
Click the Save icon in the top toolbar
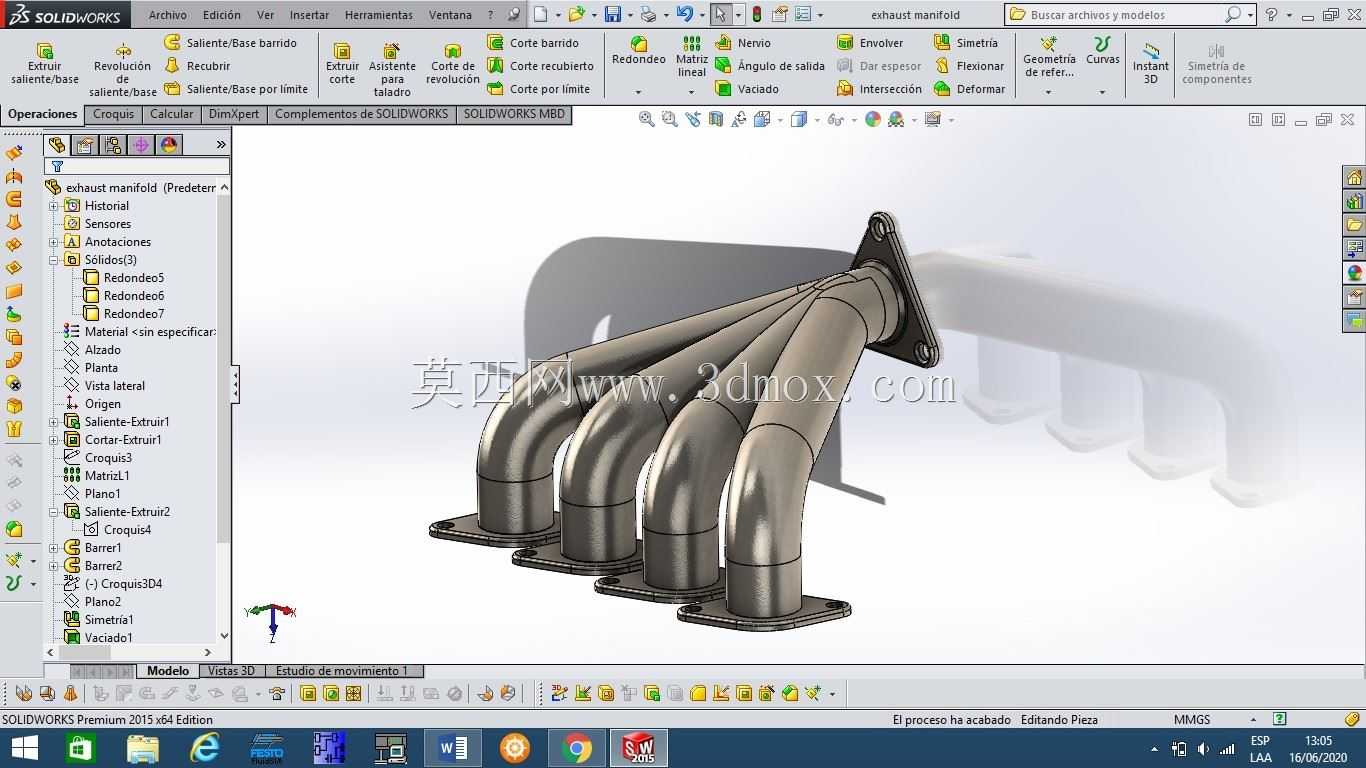(612, 15)
